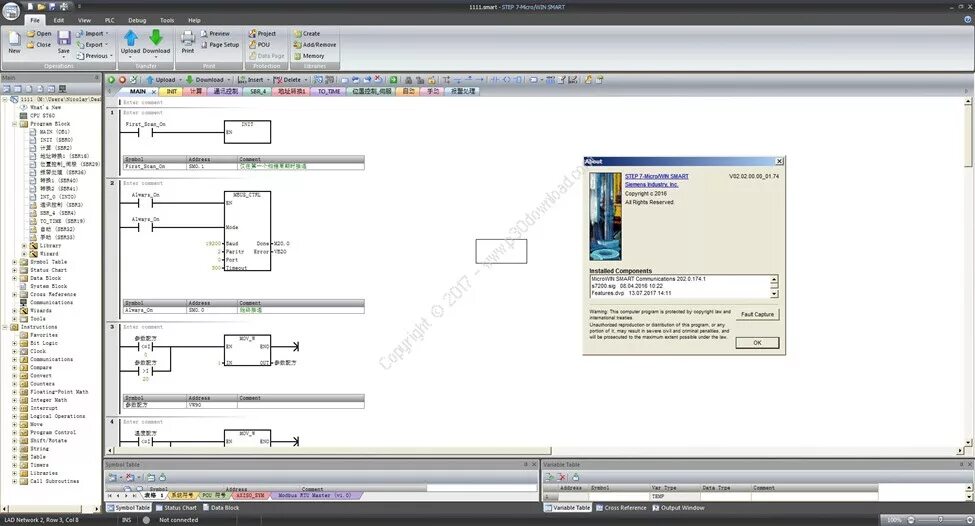Switch to the INIT program tab
The width and height of the screenshot is (975, 526).
pyautogui.click(x=172, y=91)
